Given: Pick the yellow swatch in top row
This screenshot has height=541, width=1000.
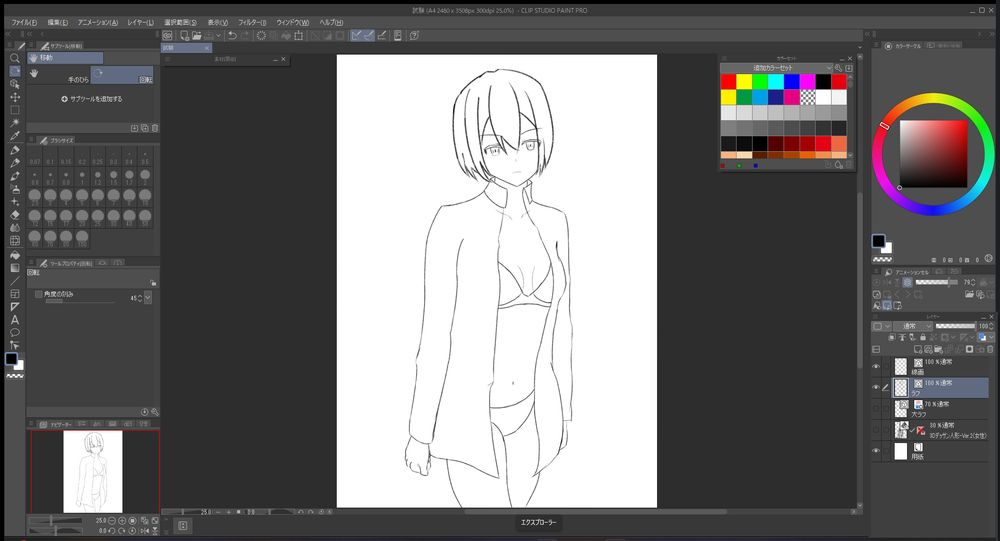Looking at the screenshot, I should pos(744,82).
